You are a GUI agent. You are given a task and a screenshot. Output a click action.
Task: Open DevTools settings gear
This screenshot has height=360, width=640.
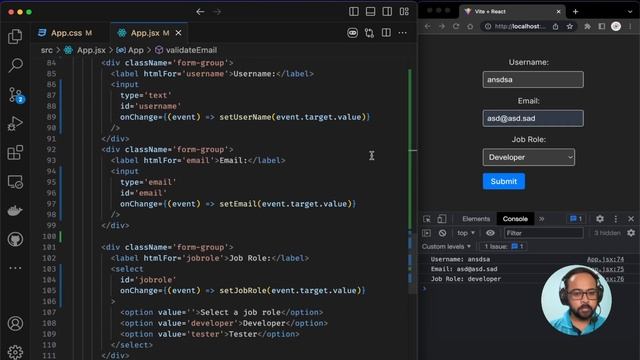[x=600, y=219]
